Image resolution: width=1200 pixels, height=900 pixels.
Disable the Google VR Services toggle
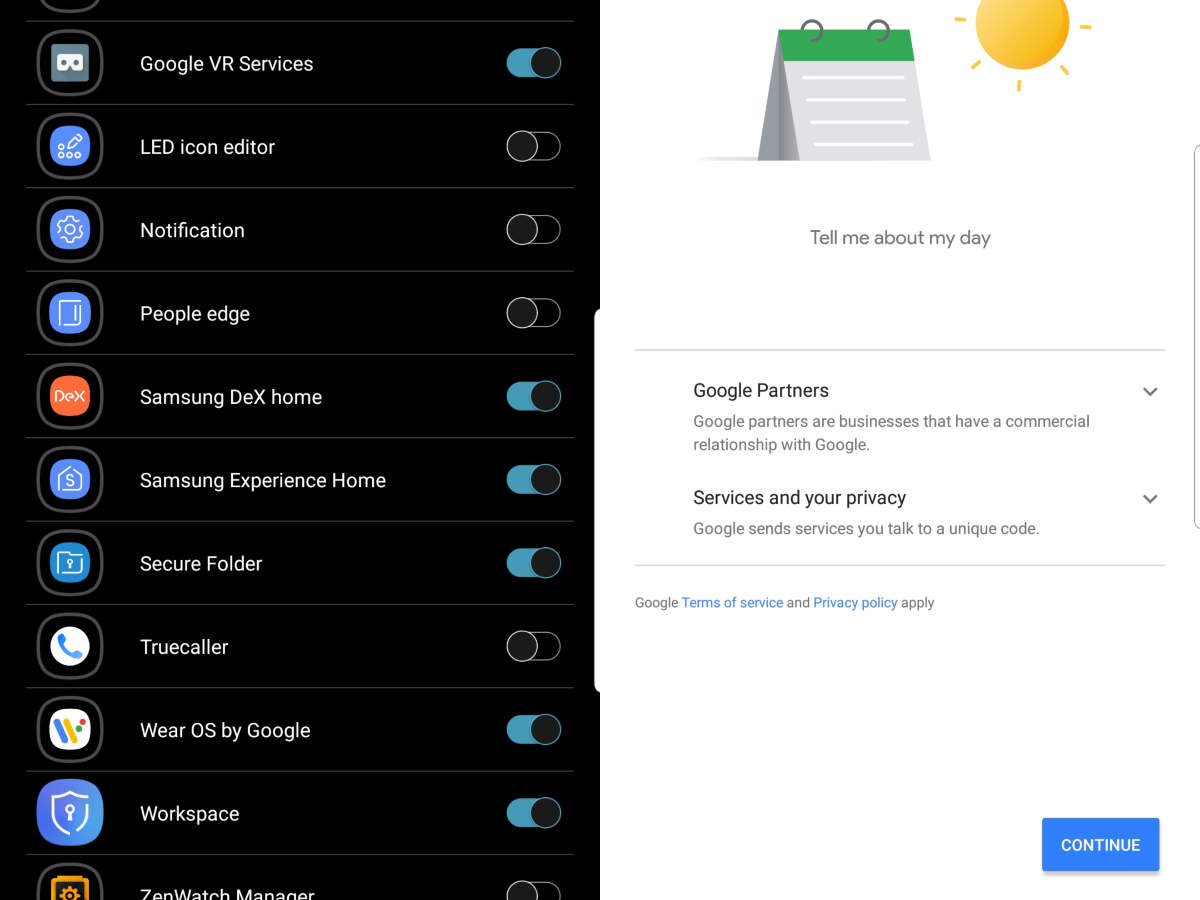[x=533, y=63]
